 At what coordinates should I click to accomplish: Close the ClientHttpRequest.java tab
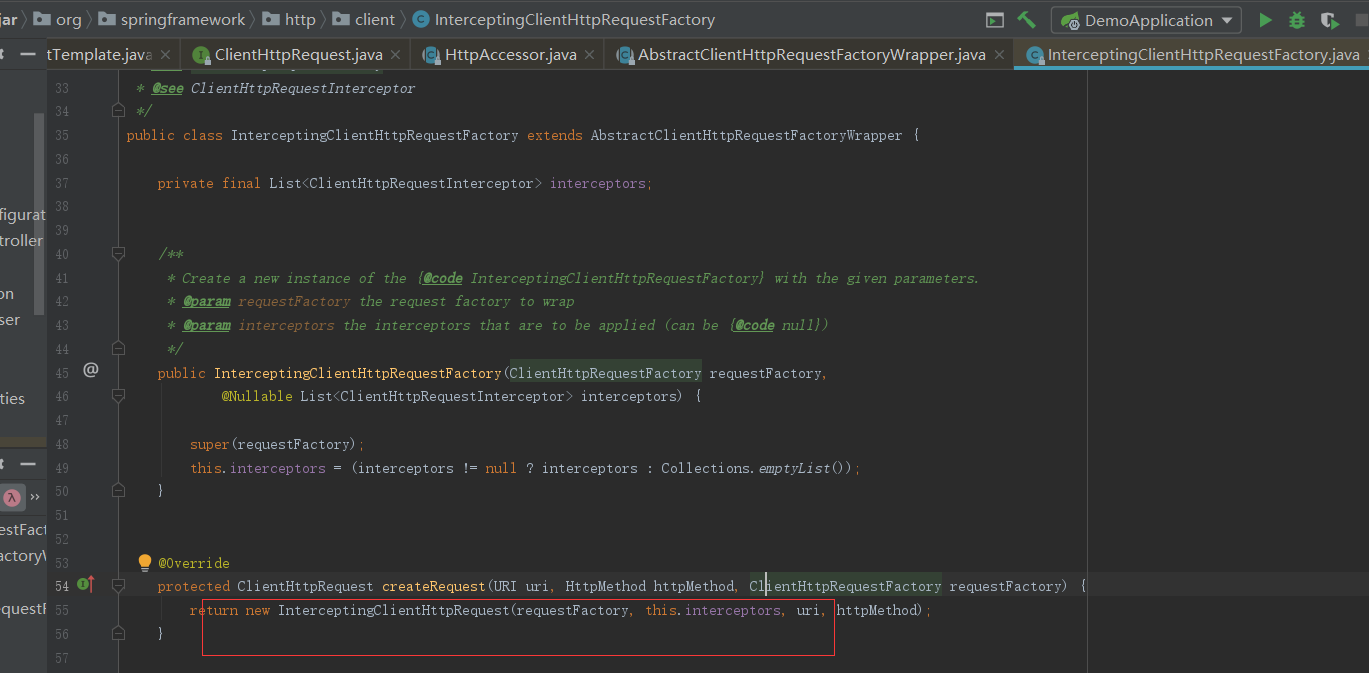[396, 55]
